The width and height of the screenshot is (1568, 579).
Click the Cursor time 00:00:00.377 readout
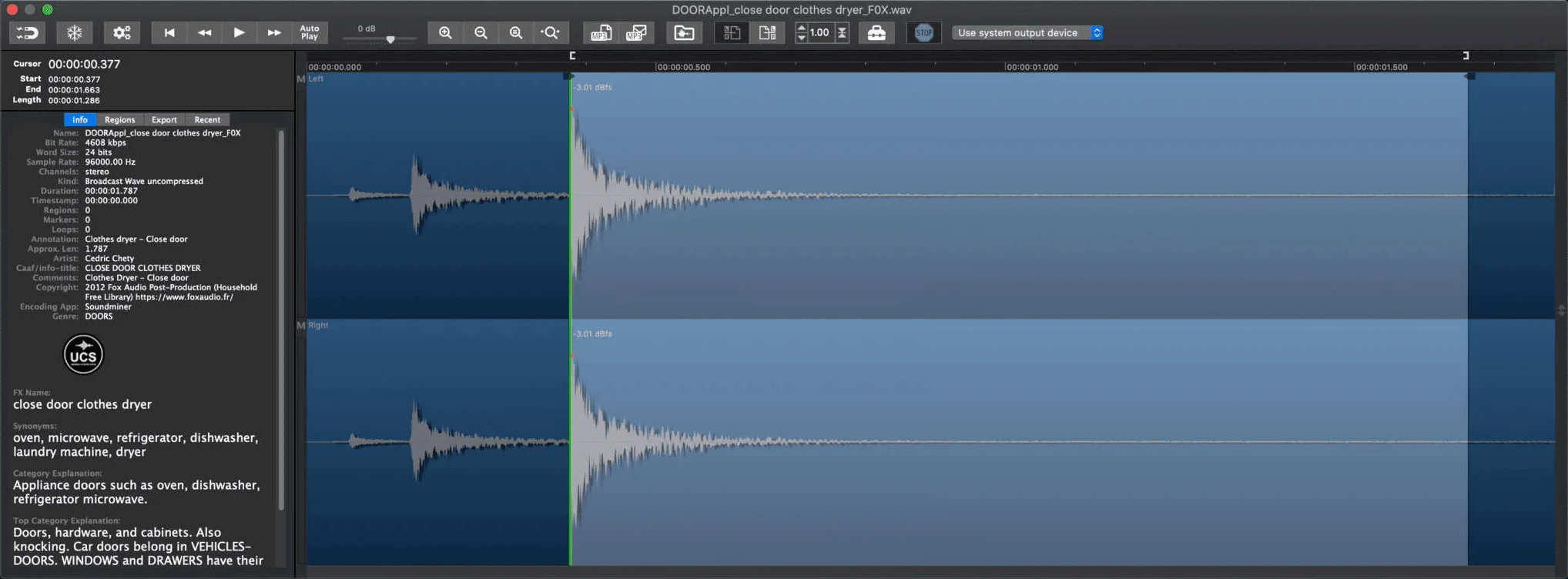coord(84,64)
